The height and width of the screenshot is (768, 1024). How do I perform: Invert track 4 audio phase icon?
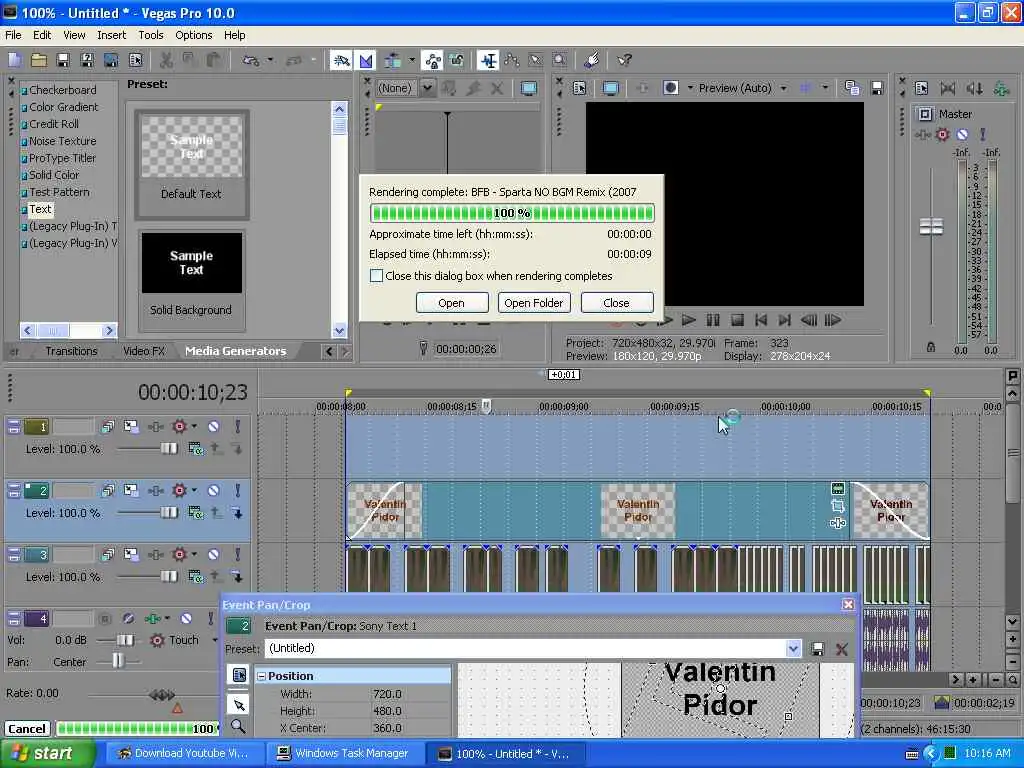(128, 618)
